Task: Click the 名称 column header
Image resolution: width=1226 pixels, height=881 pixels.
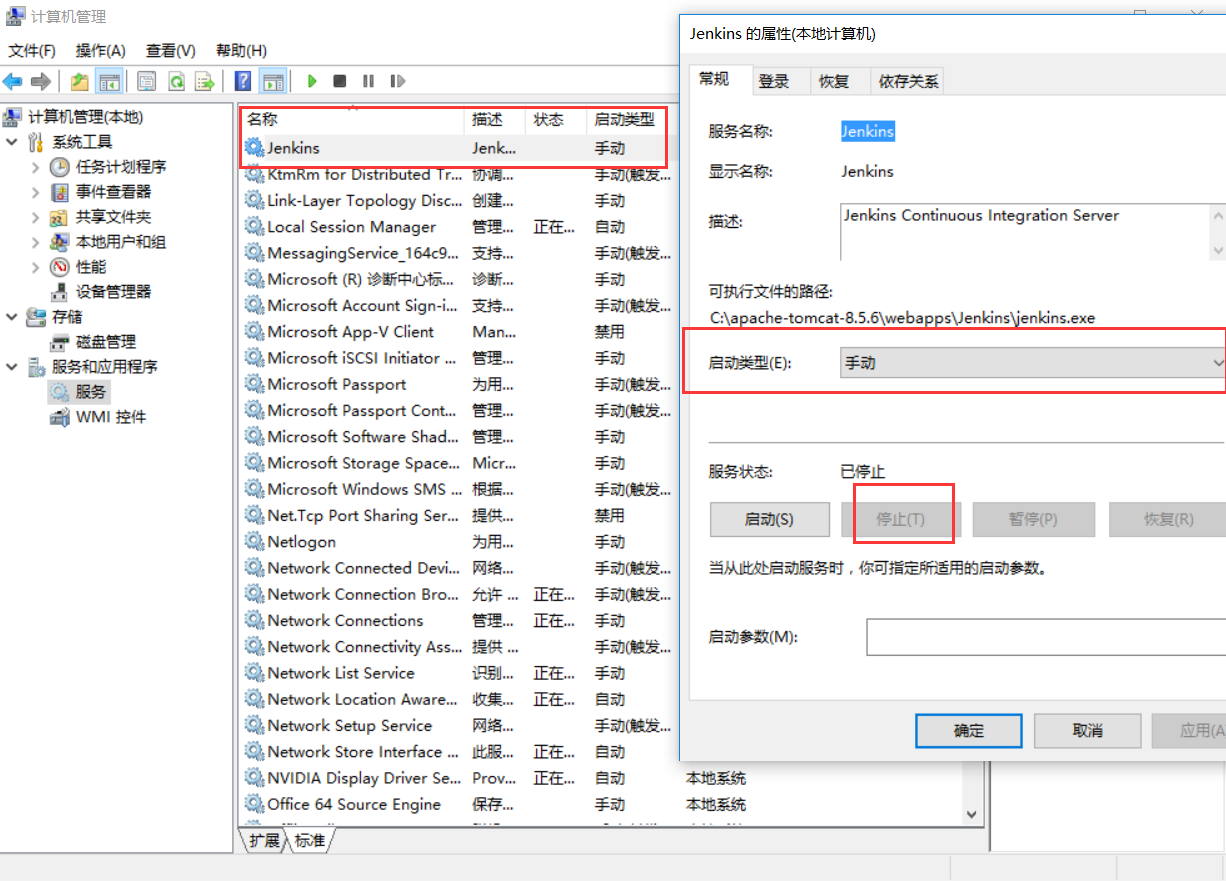Action: pyautogui.click(x=352, y=119)
